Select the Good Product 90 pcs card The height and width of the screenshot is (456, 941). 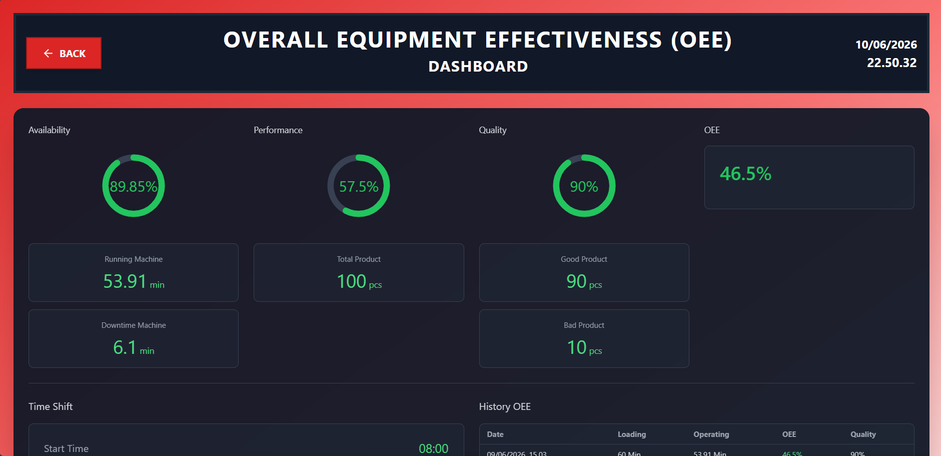click(x=584, y=272)
